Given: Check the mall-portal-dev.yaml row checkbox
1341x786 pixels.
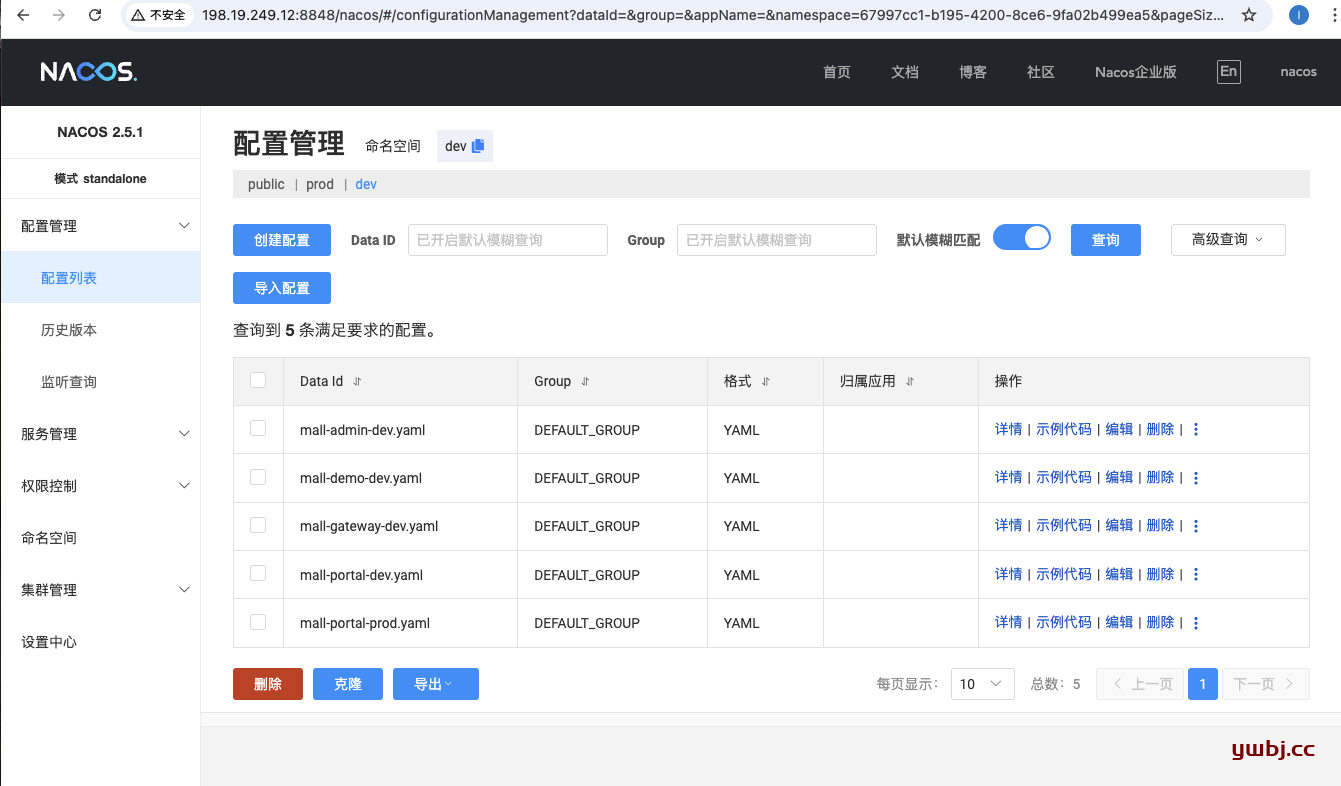Looking at the screenshot, I should (258, 573).
